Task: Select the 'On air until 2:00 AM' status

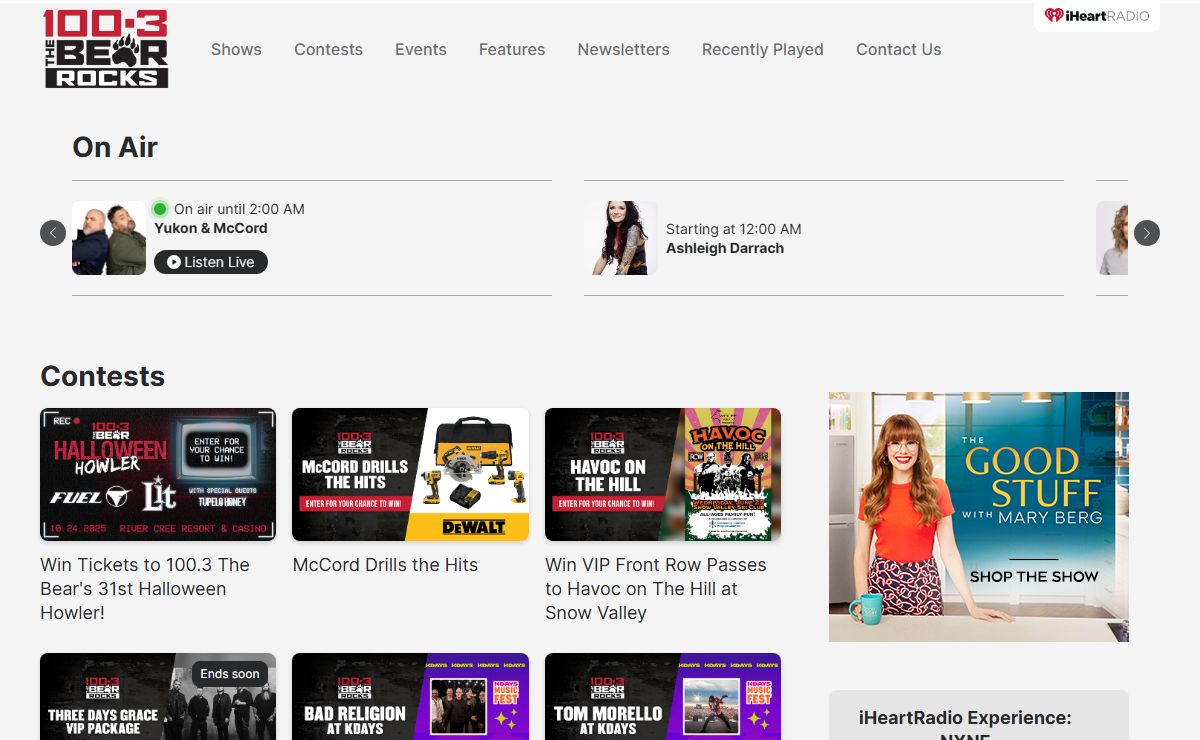Action: tap(239, 209)
